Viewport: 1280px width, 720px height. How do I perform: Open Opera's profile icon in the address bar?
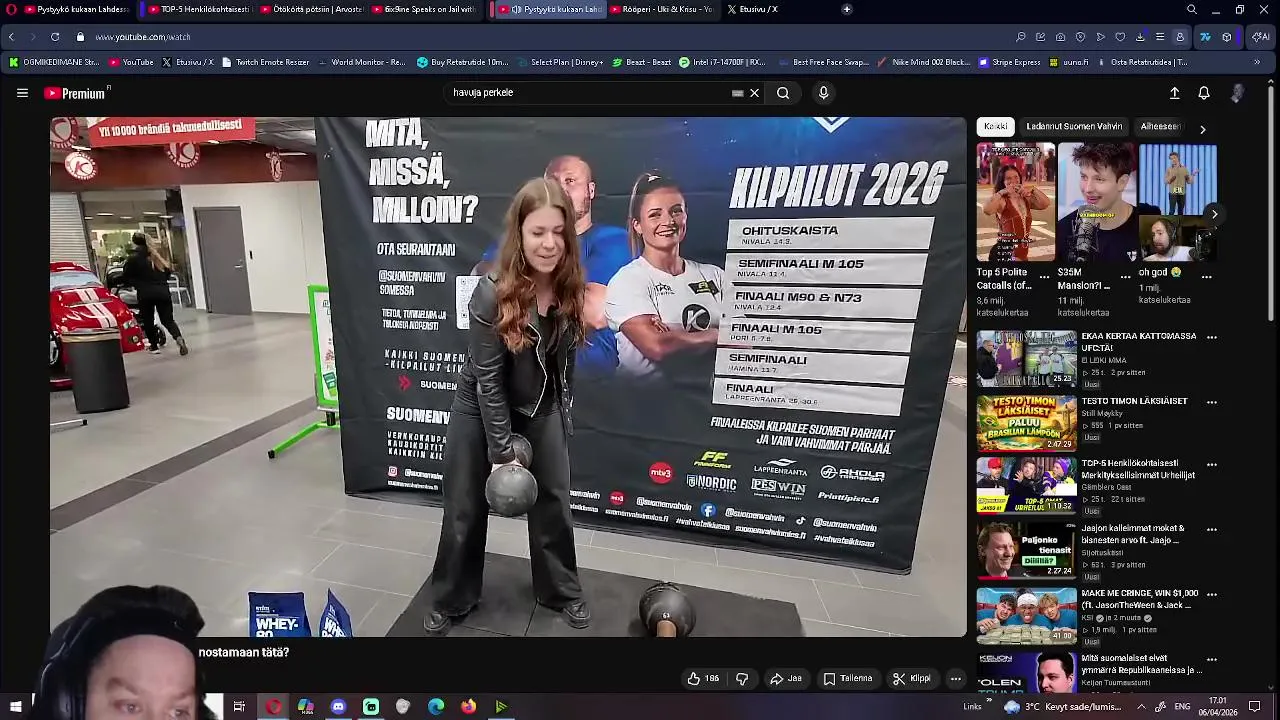click(x=1180, y=37)
